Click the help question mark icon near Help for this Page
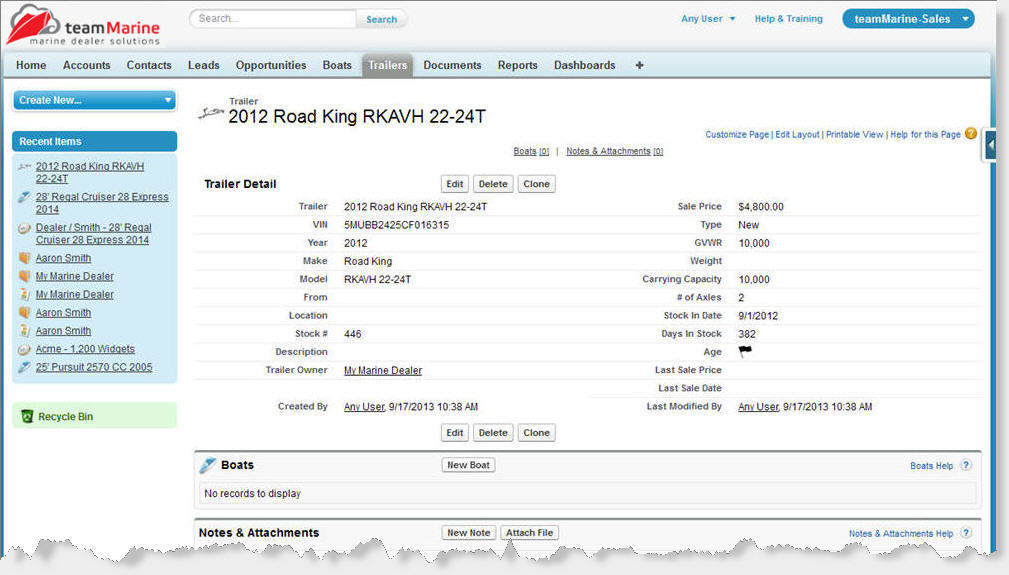This screenshot has width=1009, height=575. pos(971,133)
